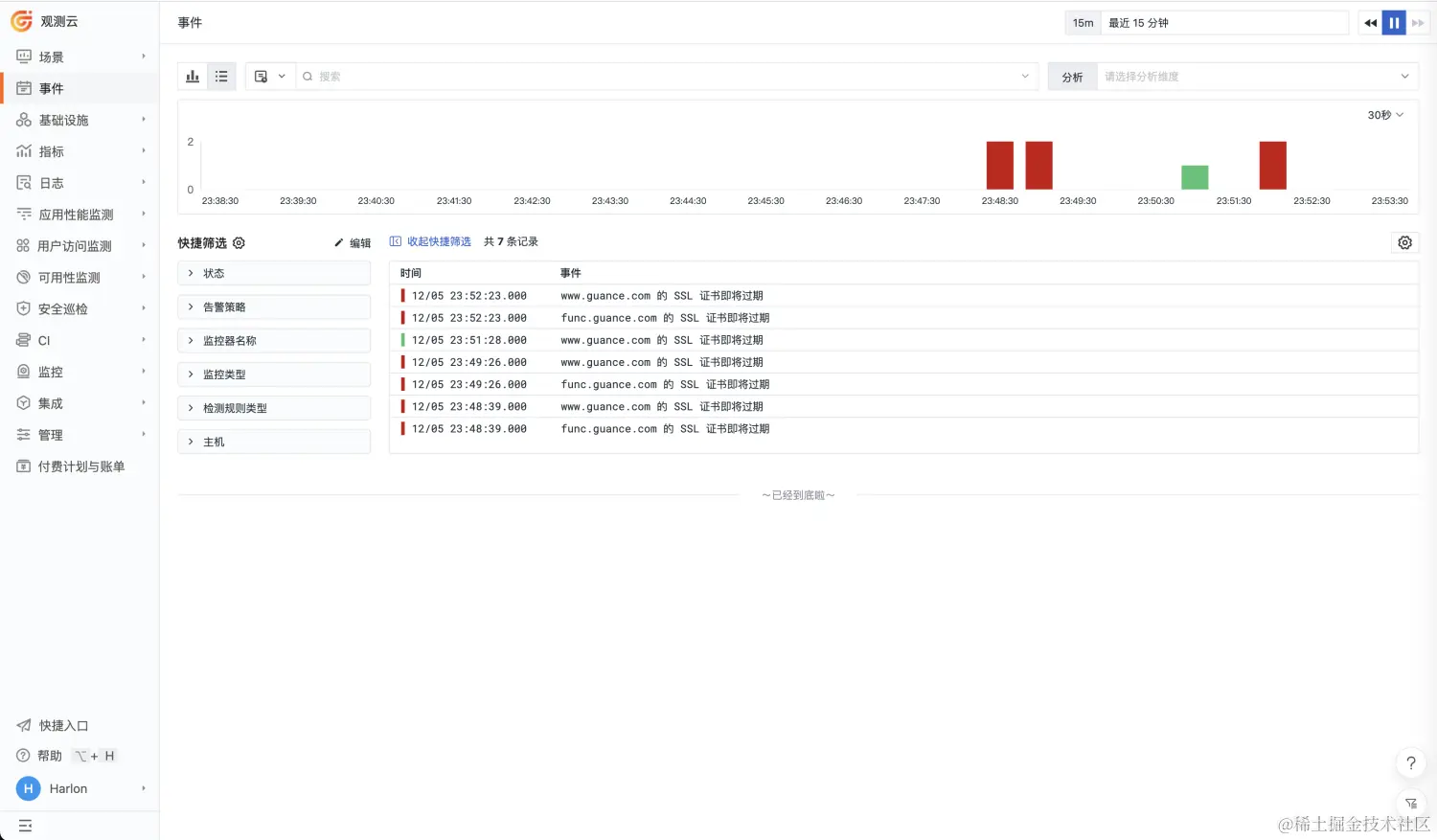Click the fast-forward time range button
The image size is (1437, 840).
coord(1418,23)
